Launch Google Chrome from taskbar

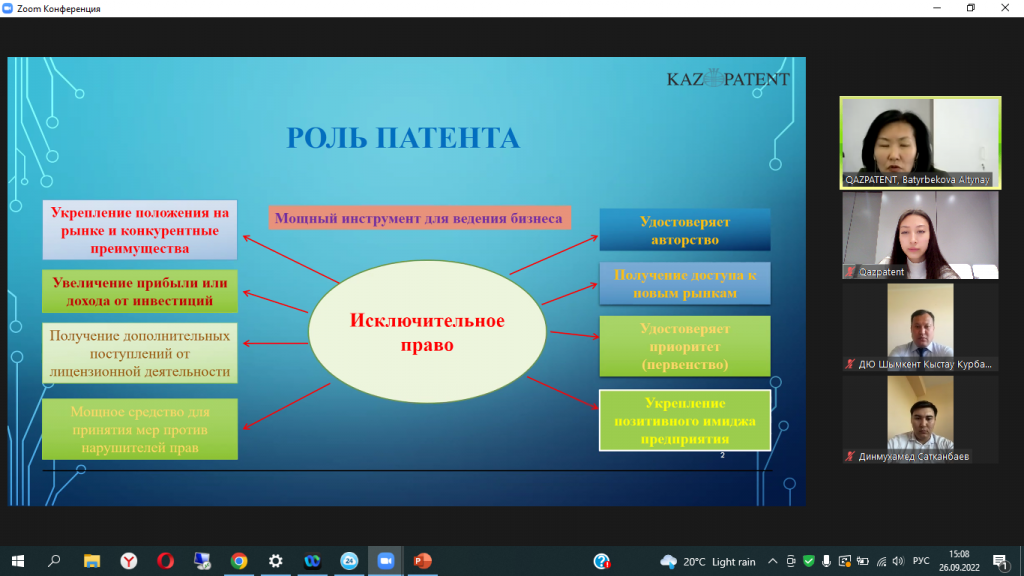coord(238,561)
